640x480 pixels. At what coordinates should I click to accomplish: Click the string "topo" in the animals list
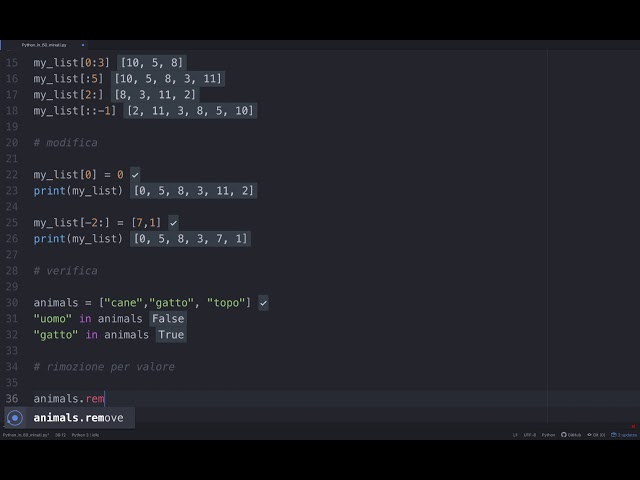226,303
